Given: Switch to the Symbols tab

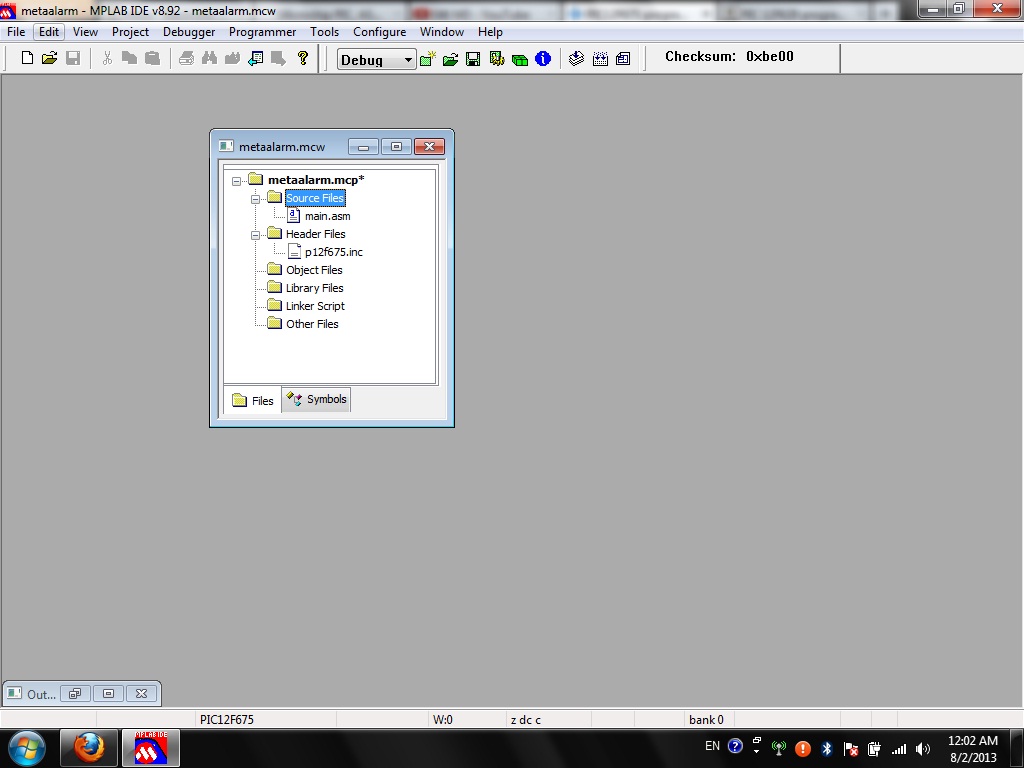Looking at the screenshot, I should coord(317,399).
